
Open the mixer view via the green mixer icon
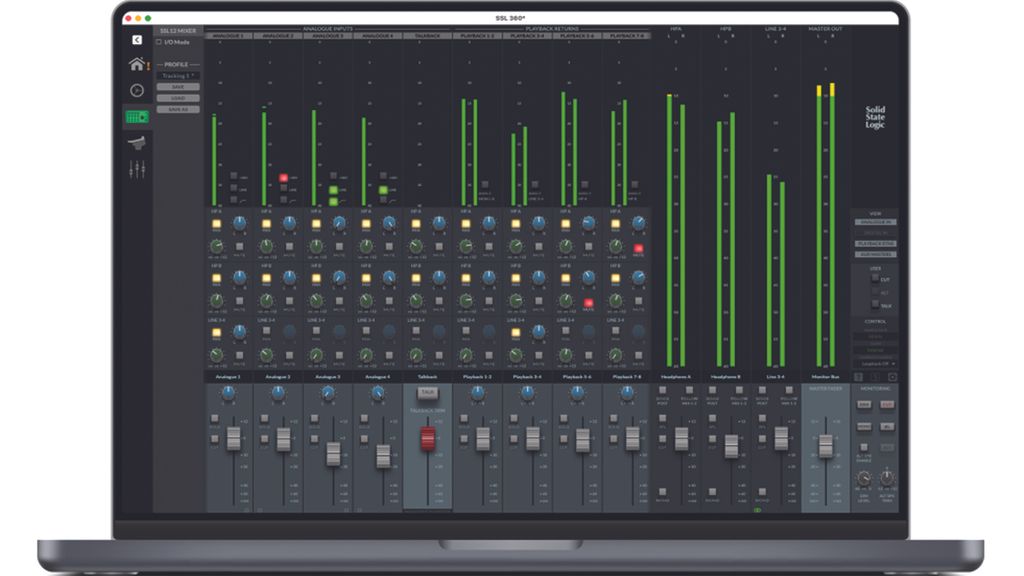coord(137,116)
